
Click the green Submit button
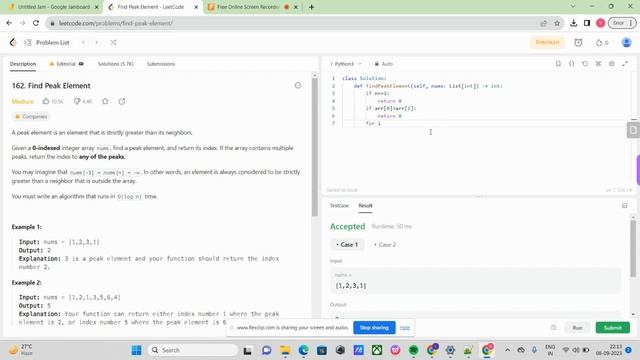coord(612,328)
